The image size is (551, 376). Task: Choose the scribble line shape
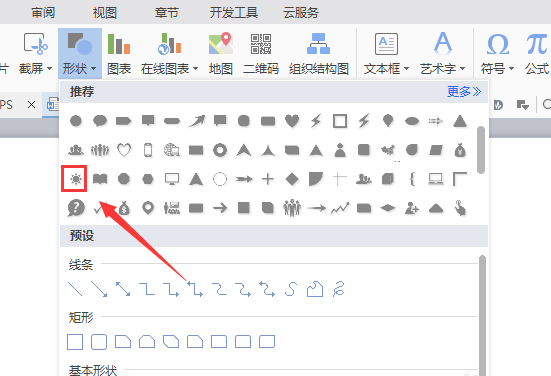339,289
